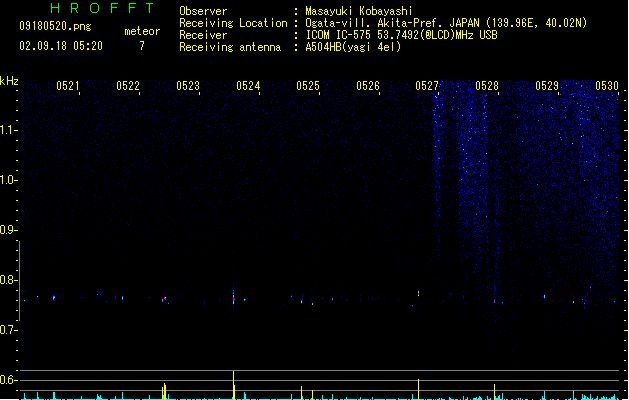
Task: Click the 0.9 kHz axis label
Action: click(8, 230)
